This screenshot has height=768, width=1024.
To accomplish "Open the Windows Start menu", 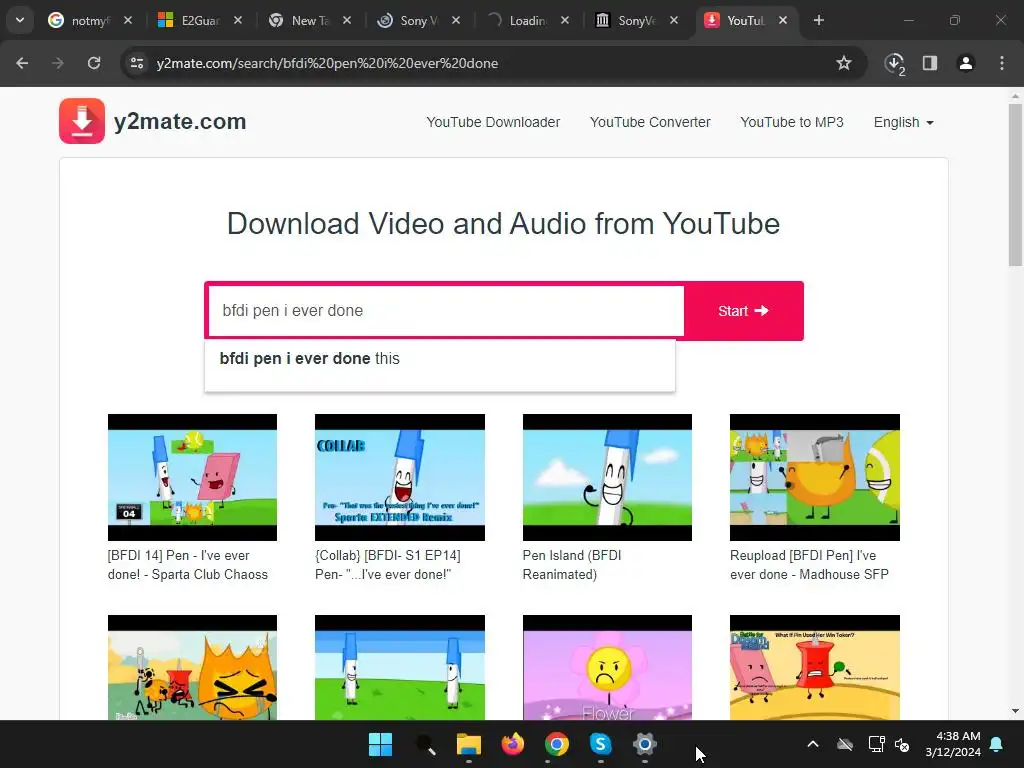I will (380, 744).
